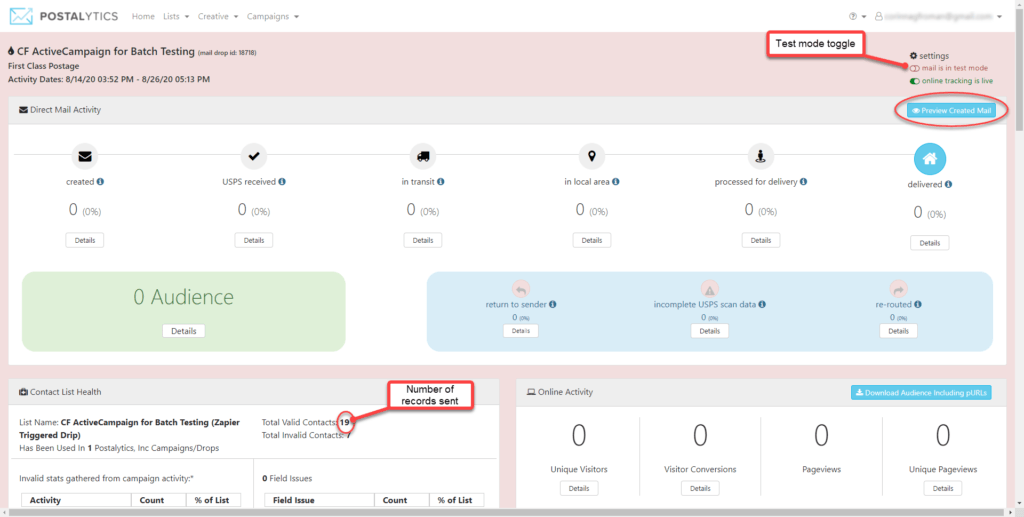Click the Postalytics envelope logo

[21, 16]
